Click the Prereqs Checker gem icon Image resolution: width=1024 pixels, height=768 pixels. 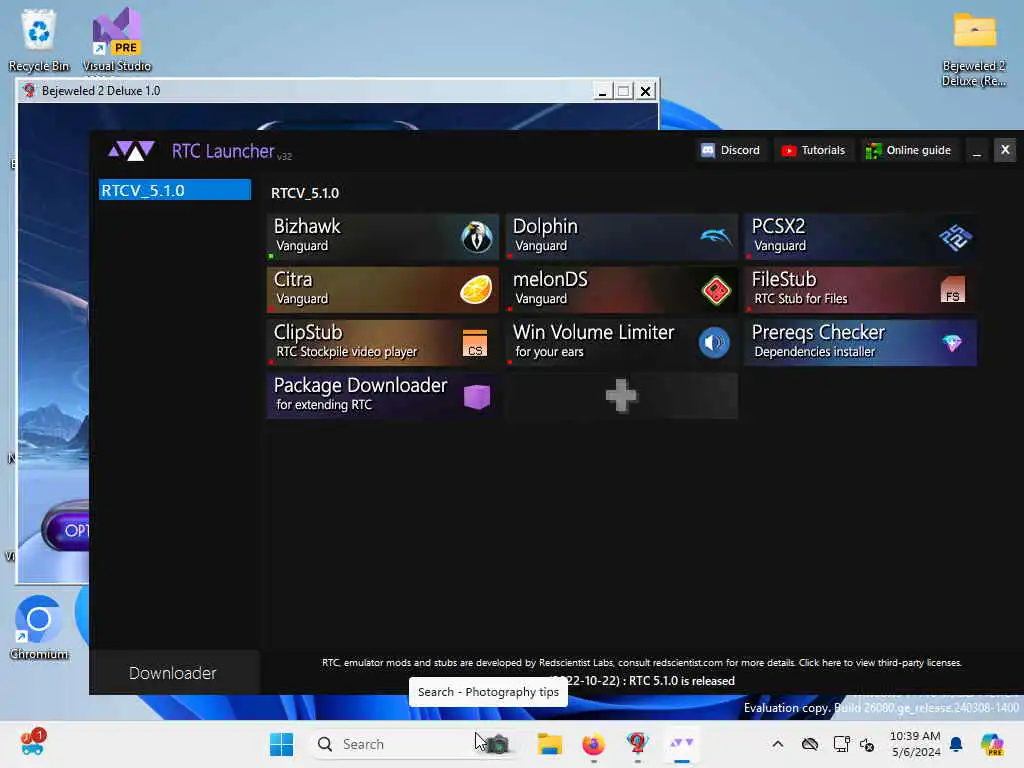[952, 342]
